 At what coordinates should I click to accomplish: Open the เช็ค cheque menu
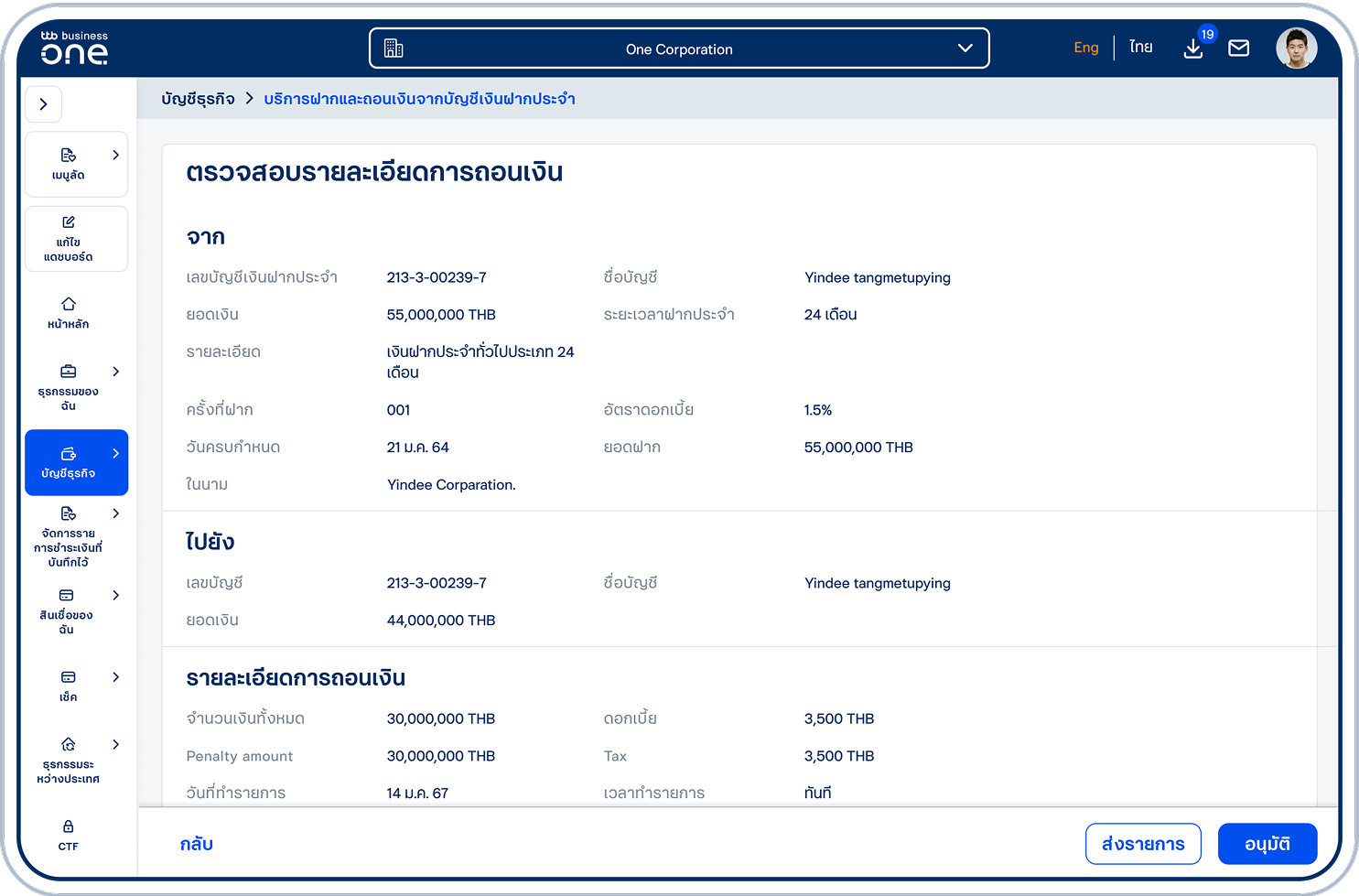[x=68, y=685]
